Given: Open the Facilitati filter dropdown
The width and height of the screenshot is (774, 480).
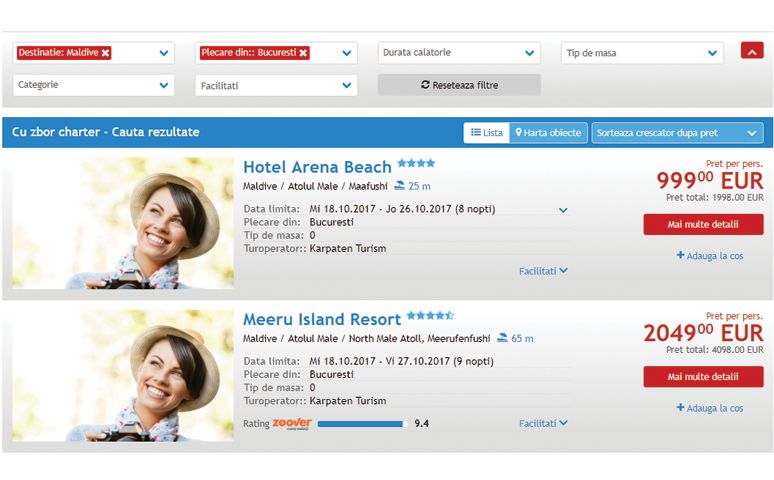Looking at the screenshot, I should coord(276,86).
